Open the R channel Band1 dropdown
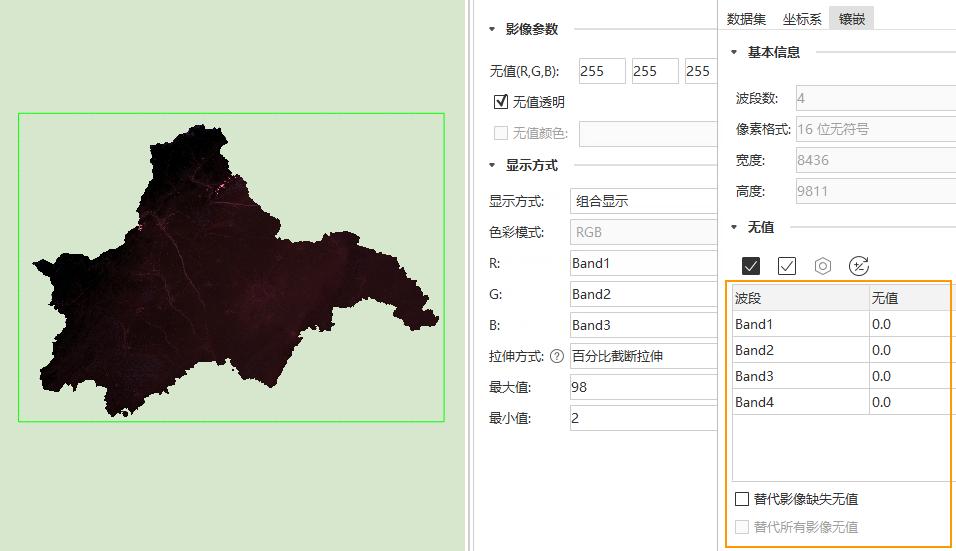 click(643, 264)
